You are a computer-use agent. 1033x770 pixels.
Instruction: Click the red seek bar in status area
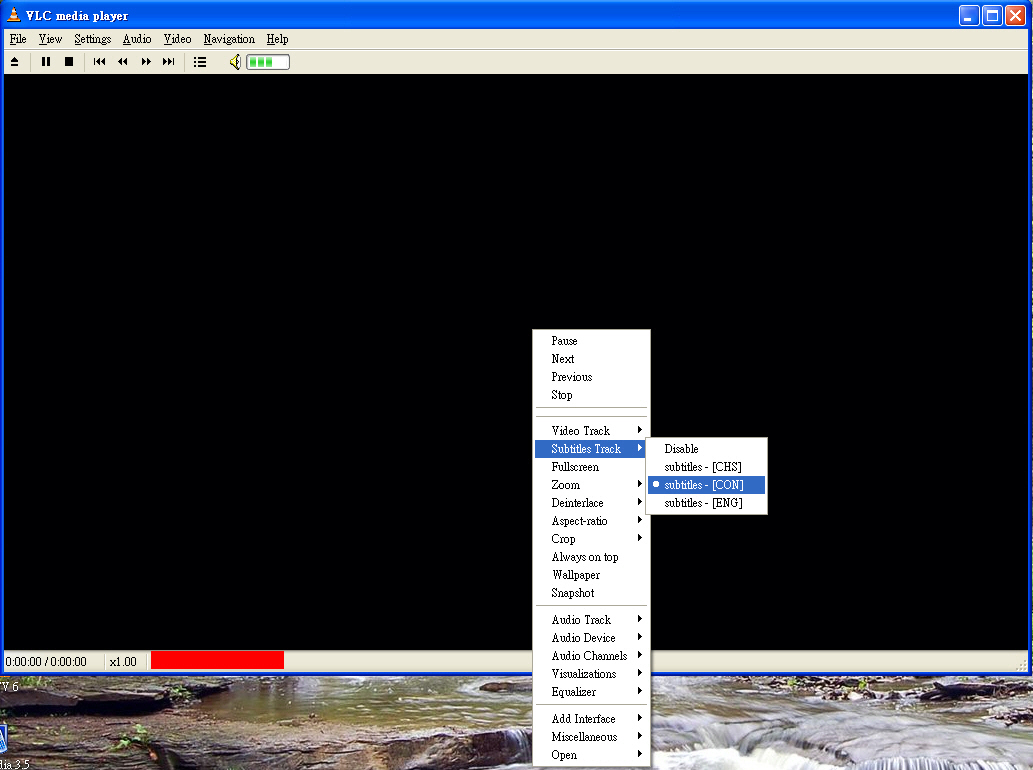(217, 660)
